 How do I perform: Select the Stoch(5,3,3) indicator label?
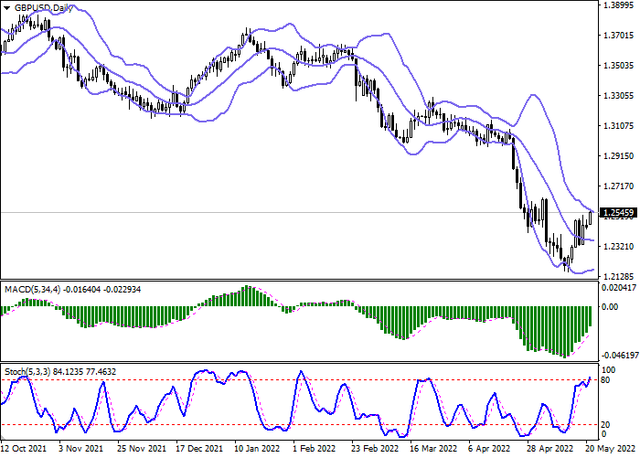click(29, 372)
